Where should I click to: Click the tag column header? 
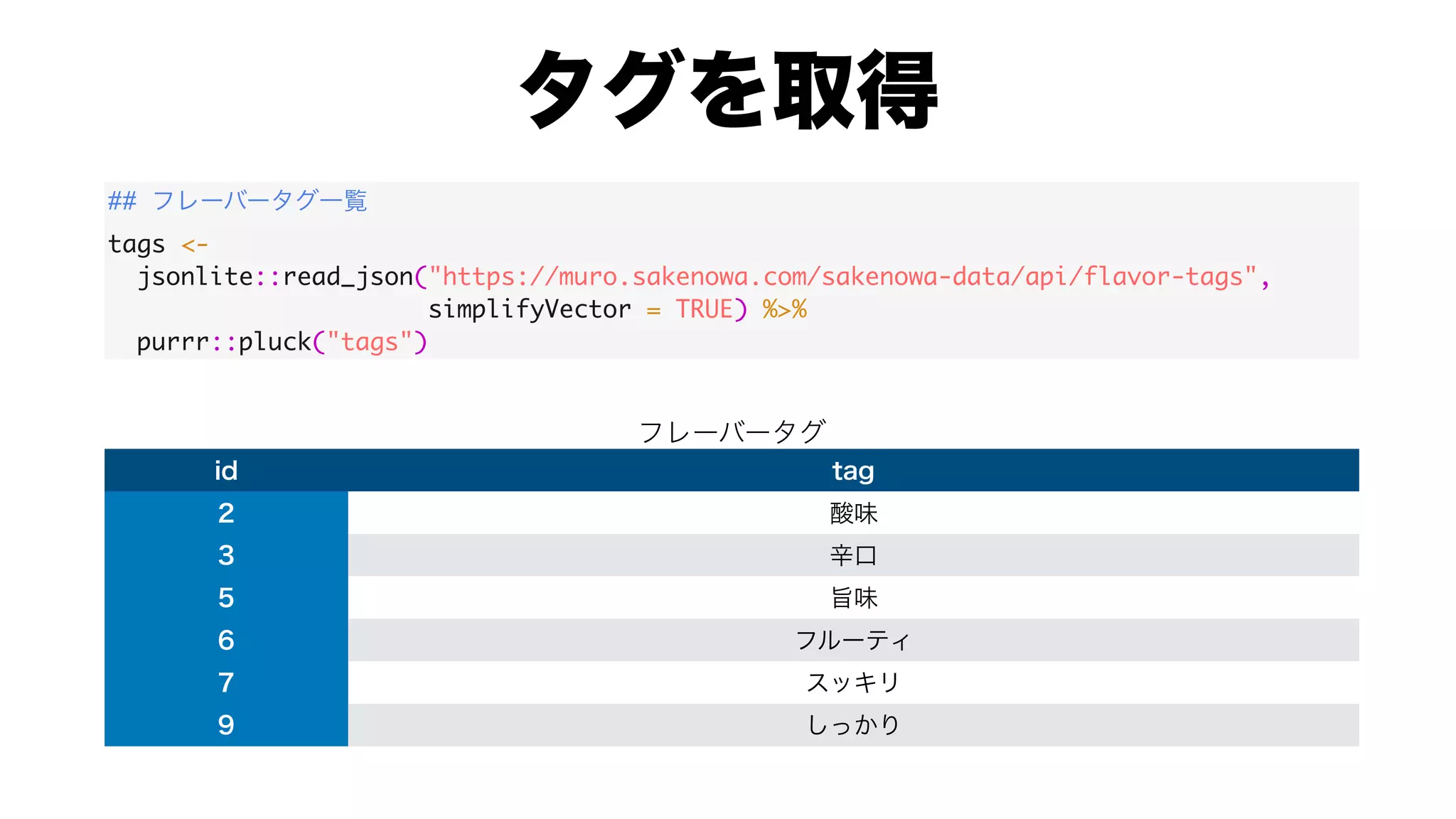(x=853, y=470)
